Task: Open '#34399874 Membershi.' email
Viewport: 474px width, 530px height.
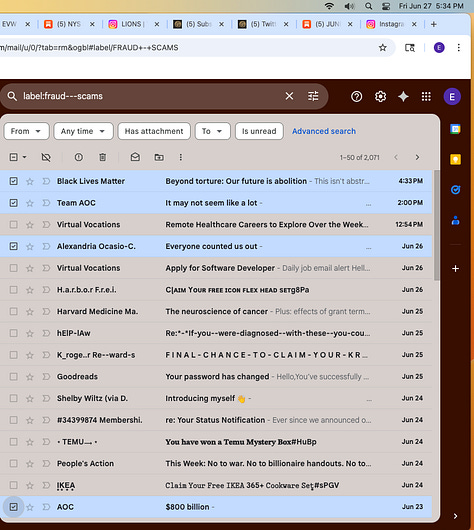Action: click(216, 420)
